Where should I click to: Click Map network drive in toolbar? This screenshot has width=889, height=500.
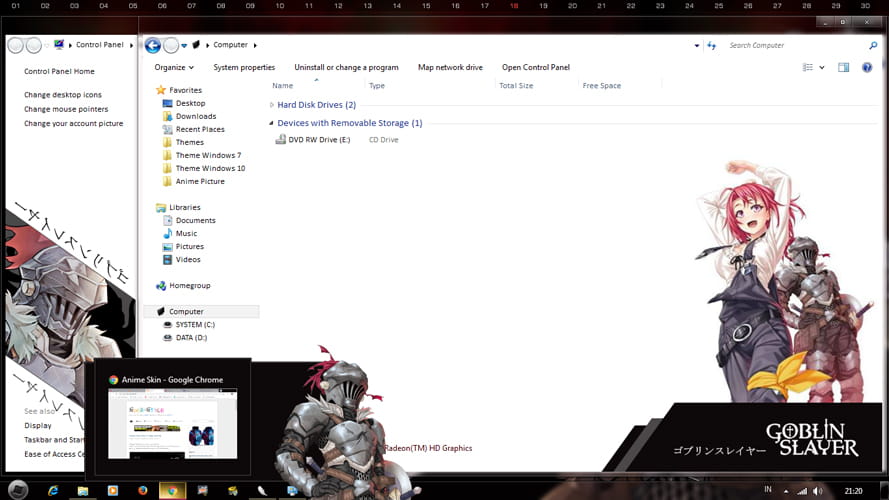450,68
